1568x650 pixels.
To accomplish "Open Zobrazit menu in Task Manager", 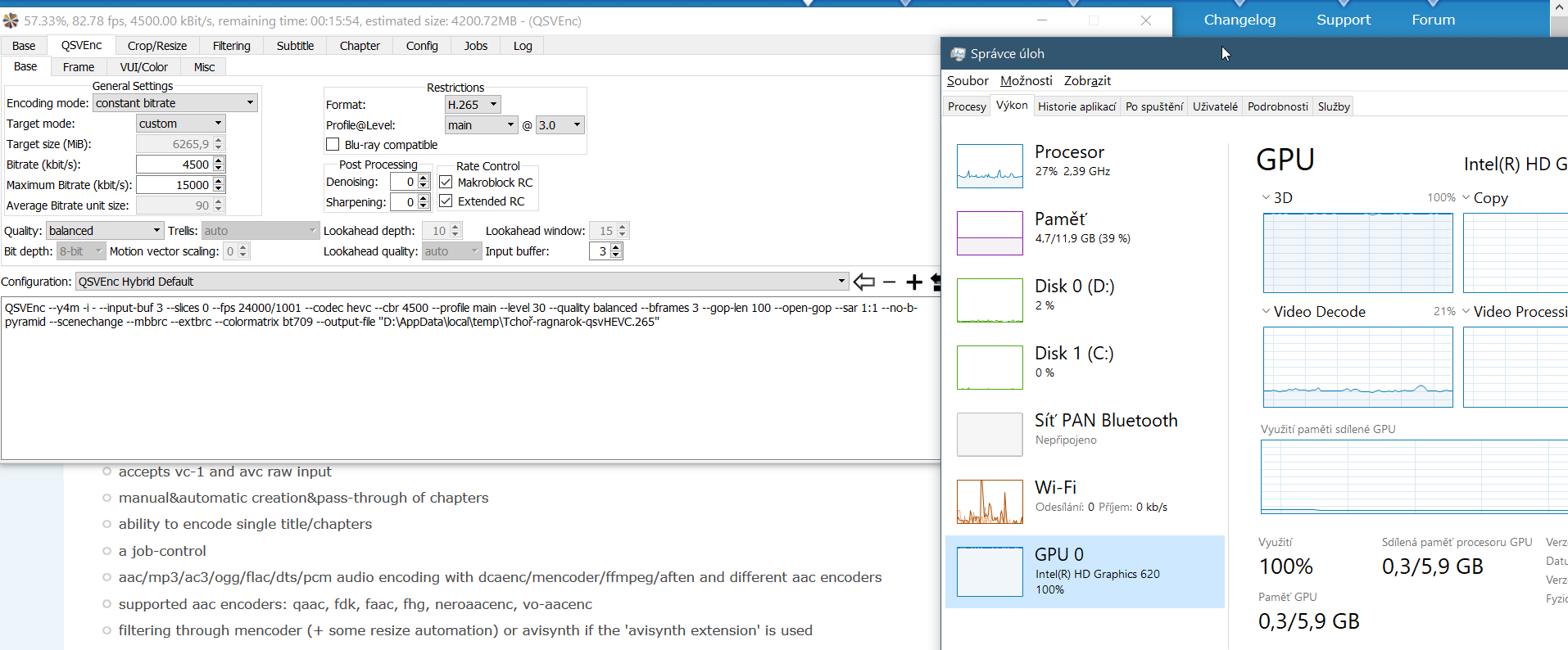I will [x=1087, y=80].
